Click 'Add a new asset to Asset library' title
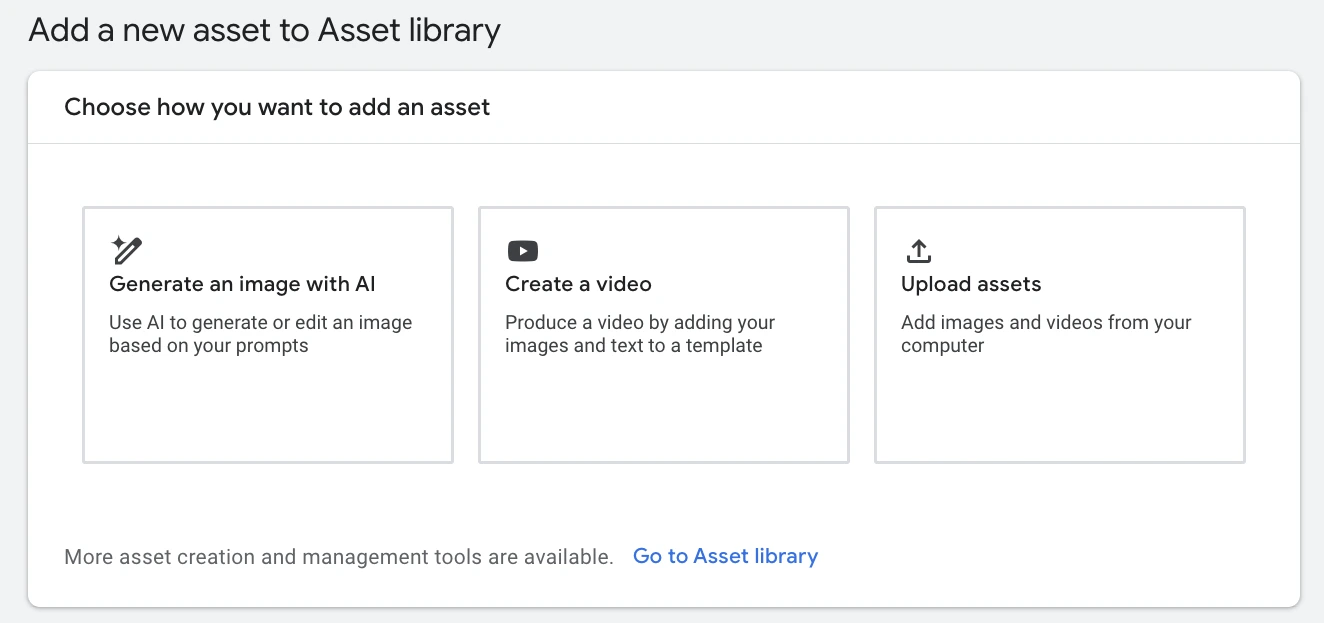Screen dimensions: 1324x623 pyautogui.click(x=264, y=30)
